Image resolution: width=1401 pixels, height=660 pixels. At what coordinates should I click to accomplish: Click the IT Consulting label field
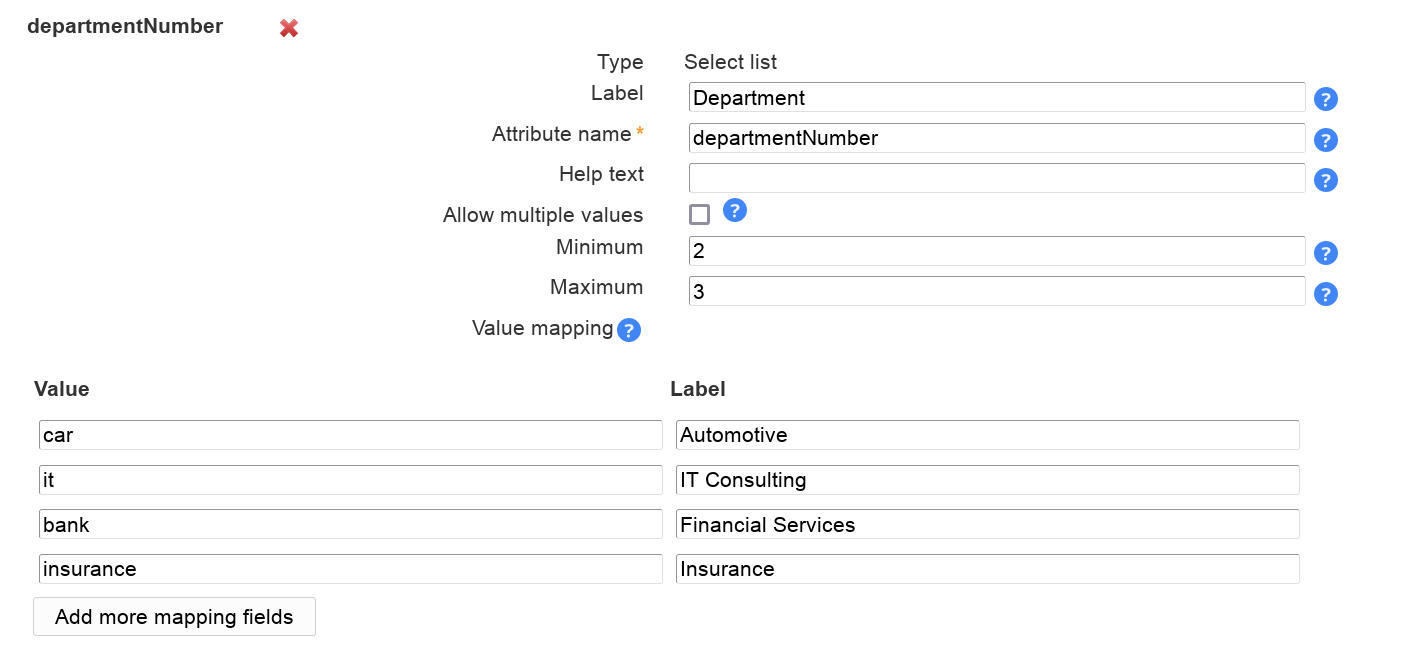coord(987,480)
